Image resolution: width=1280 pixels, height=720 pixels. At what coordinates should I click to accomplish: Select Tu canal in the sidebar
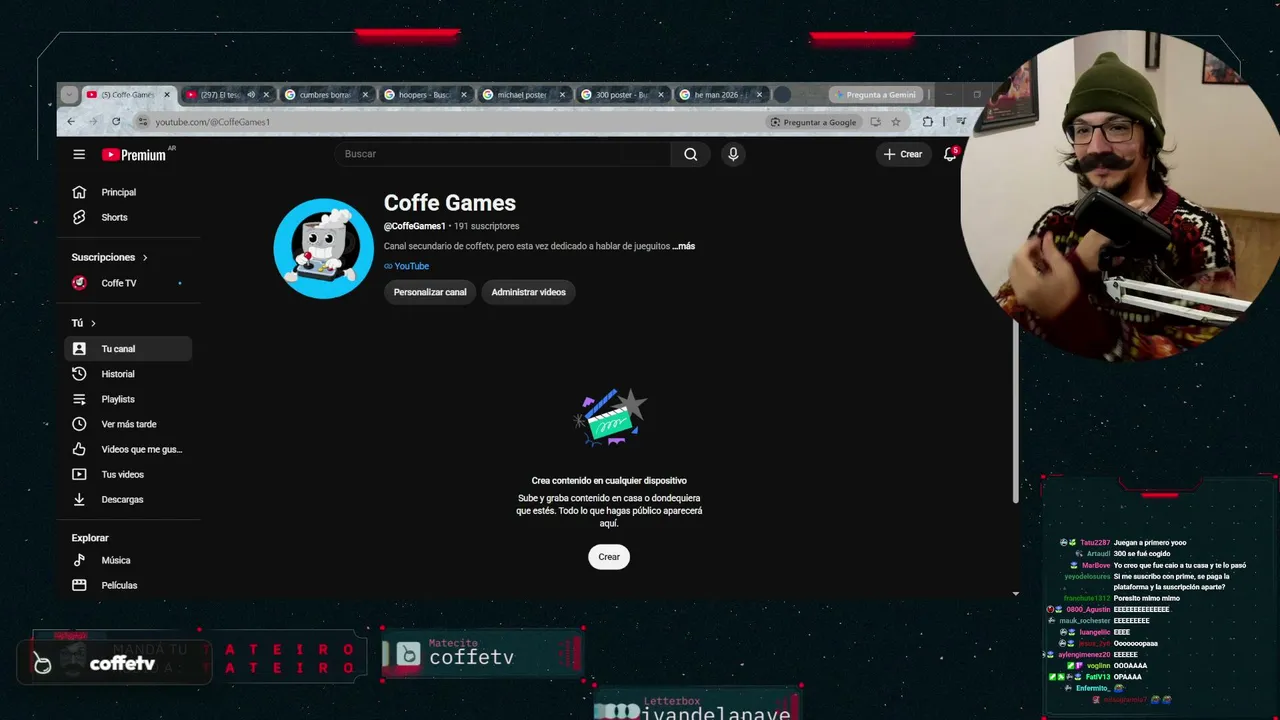pos(128,349)
